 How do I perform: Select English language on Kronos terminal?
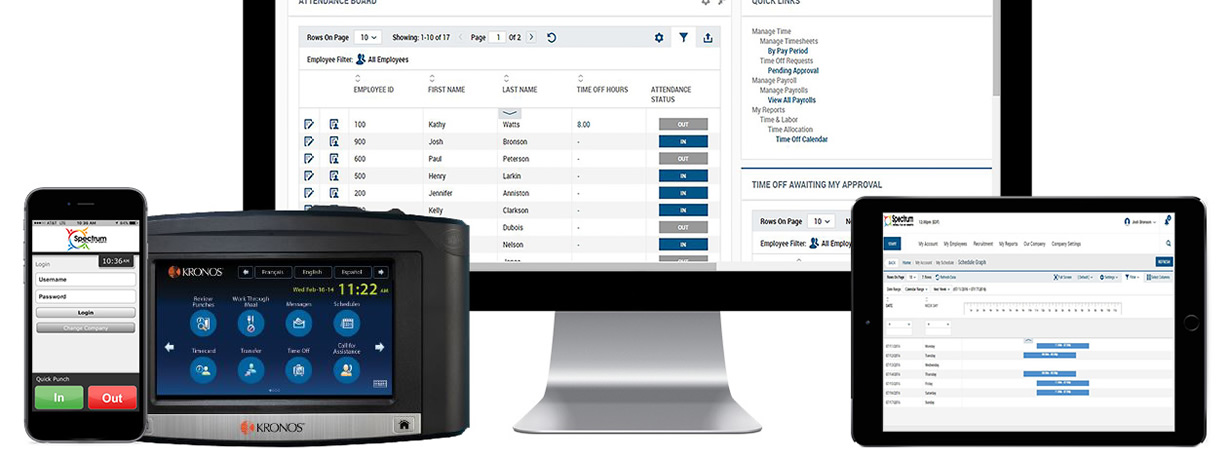(x=311, y=272)
